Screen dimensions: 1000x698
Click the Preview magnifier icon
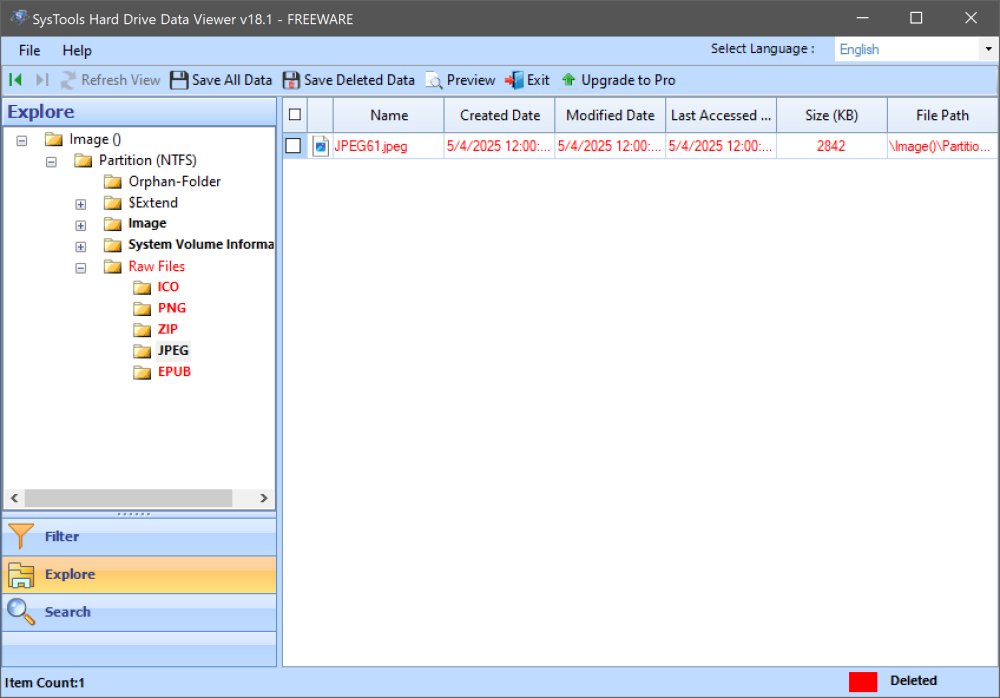[x=434, y=80]
